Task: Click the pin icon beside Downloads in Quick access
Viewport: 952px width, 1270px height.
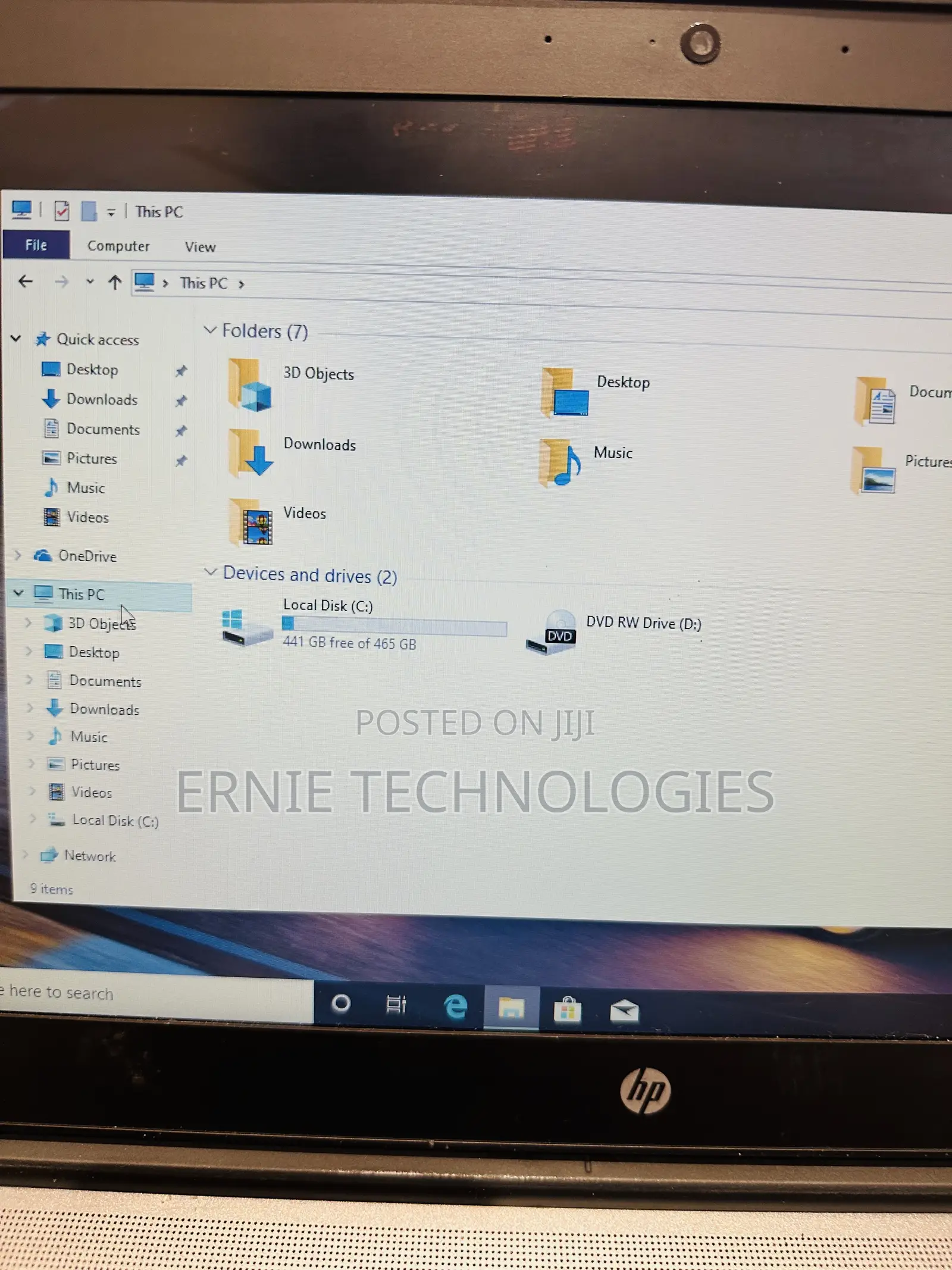Action: [x=181, y=401]
